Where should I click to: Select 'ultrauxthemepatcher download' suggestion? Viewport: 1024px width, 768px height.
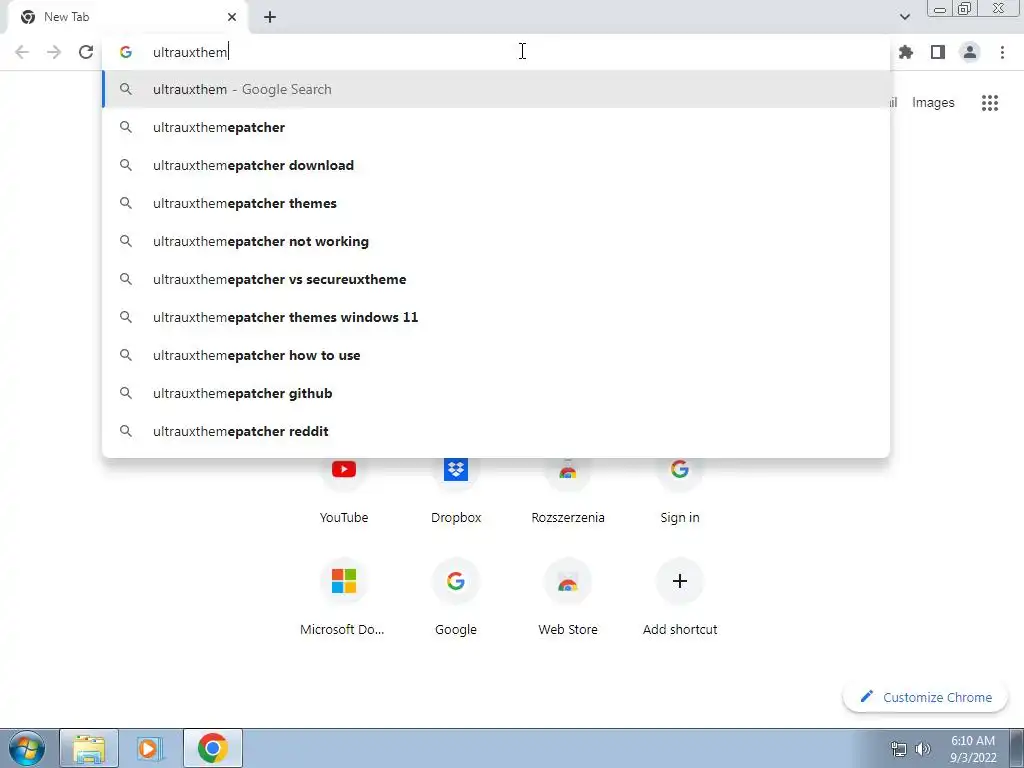pyautogui.click(x=496, y=165)
